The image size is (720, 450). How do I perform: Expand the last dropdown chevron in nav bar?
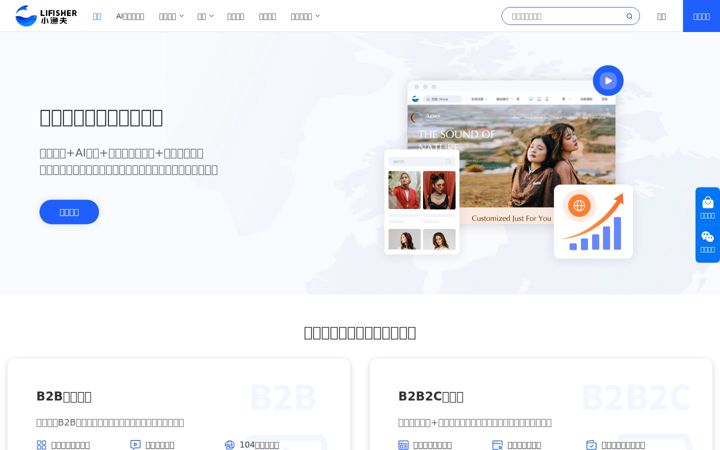[317, 16]
